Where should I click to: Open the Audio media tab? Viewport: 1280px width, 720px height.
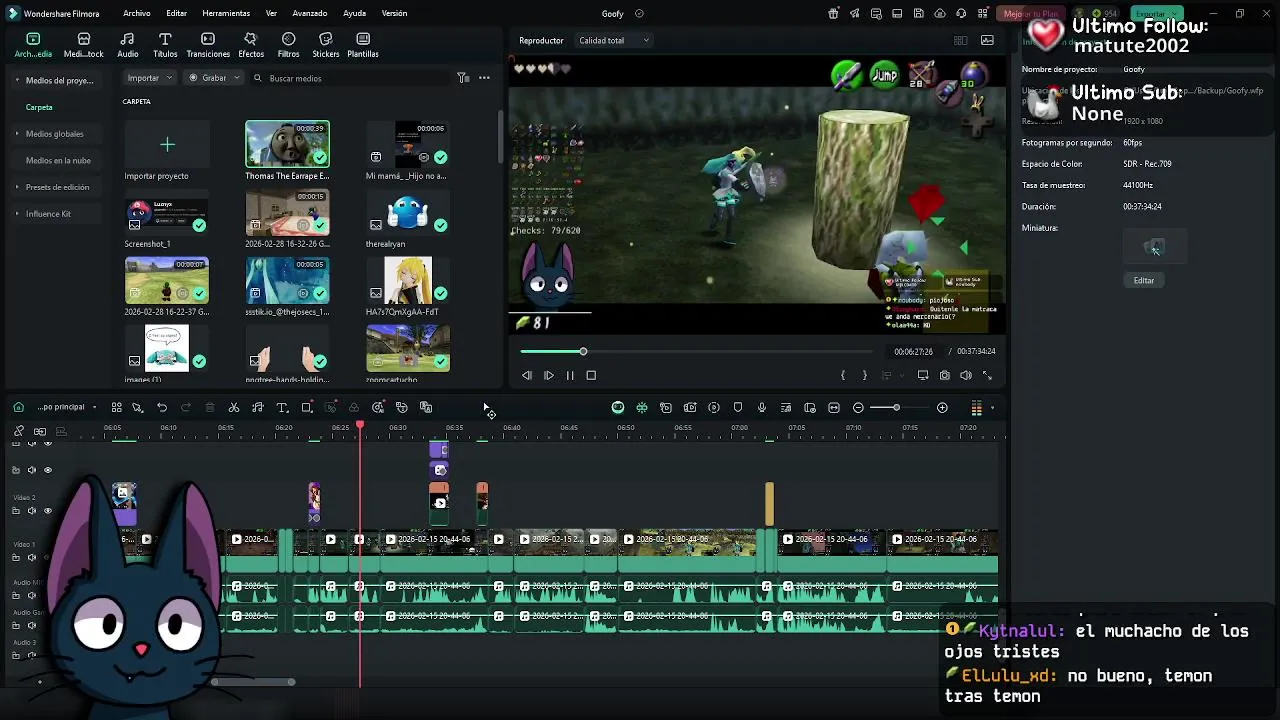pos(128,45)
